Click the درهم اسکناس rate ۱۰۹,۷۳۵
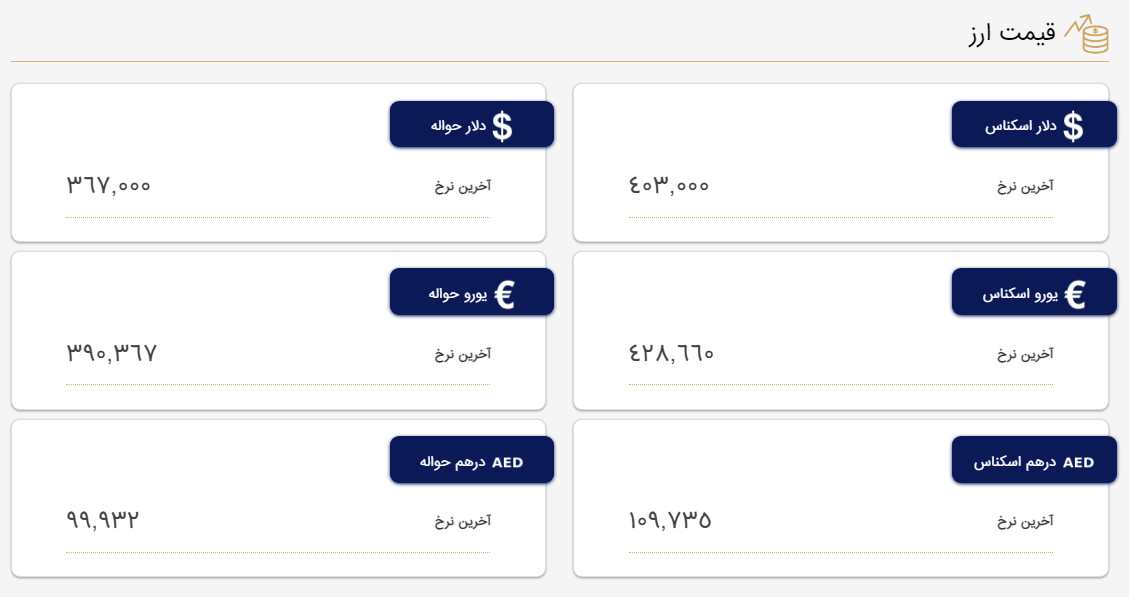The image size is (1129, 597). [x=670, y=520]
